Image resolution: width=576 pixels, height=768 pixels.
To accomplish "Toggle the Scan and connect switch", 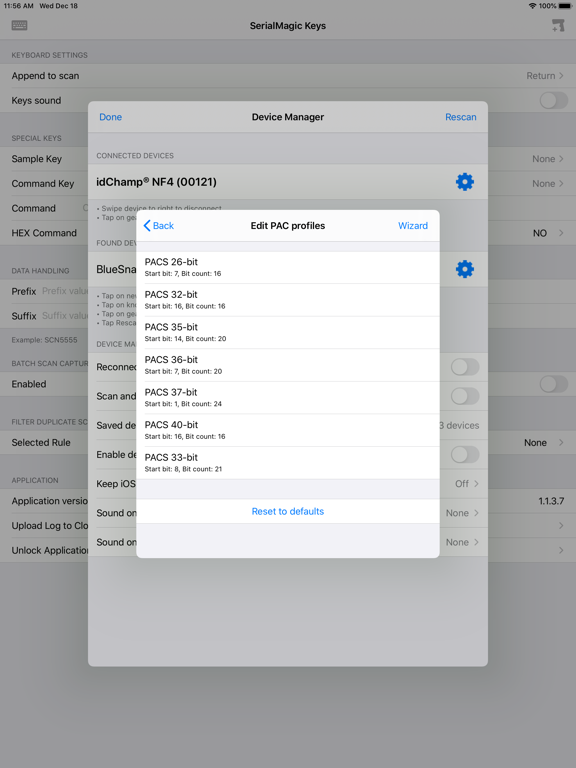I will tap(465, 396).
